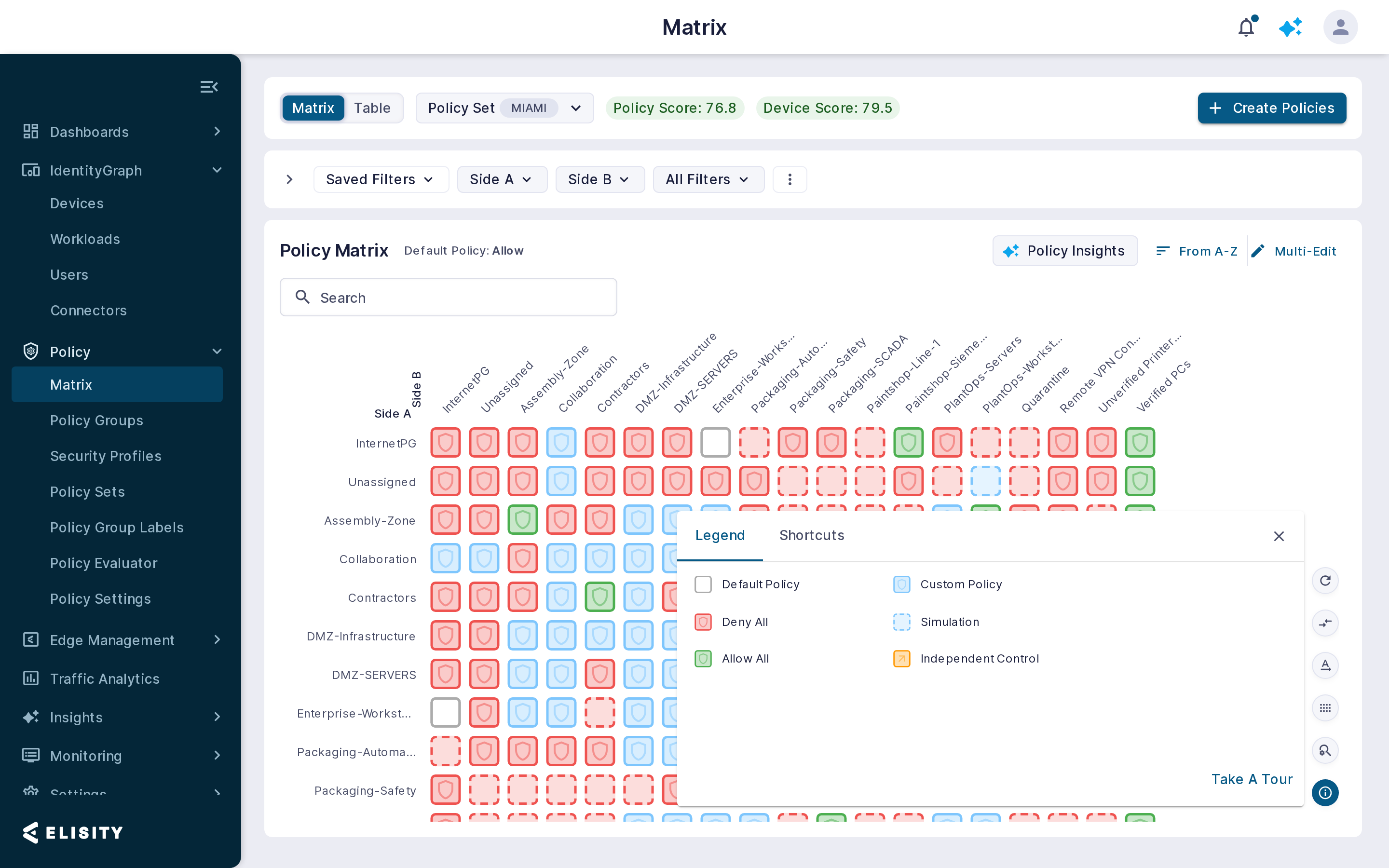
Task: Open the user profile avatar
Action: tap(1340, 27)
